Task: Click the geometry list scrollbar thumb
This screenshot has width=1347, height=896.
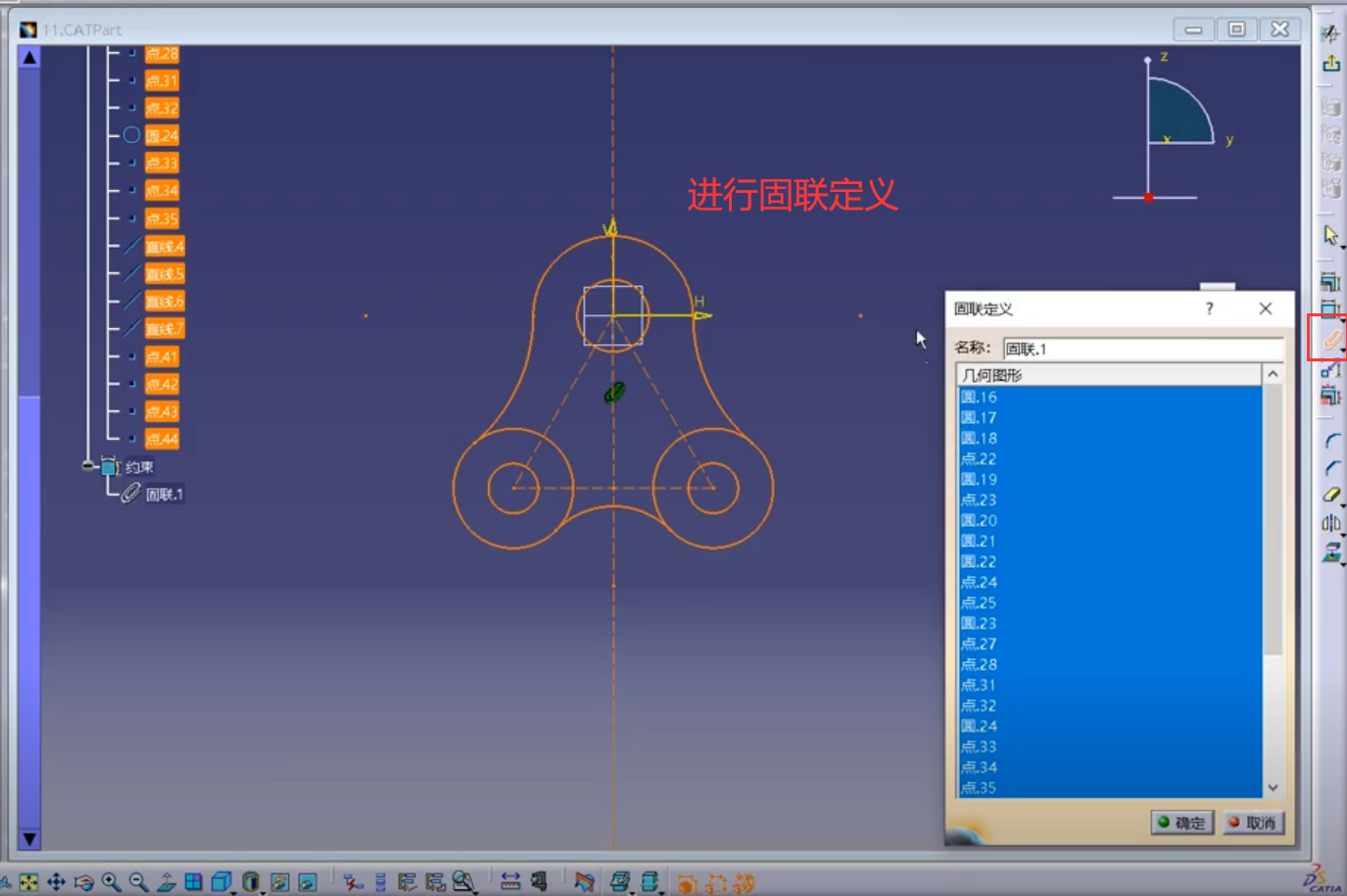Action: pos(1273,519)
